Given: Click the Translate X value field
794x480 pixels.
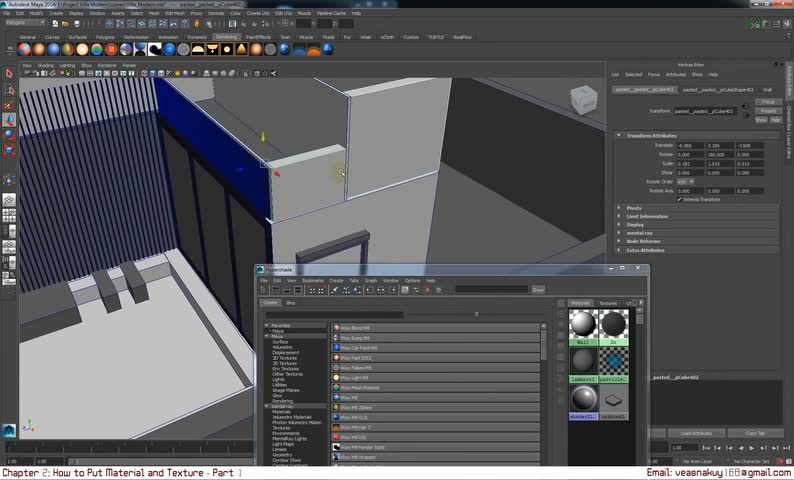Looking at the screenshot, I should coord(691,145).
